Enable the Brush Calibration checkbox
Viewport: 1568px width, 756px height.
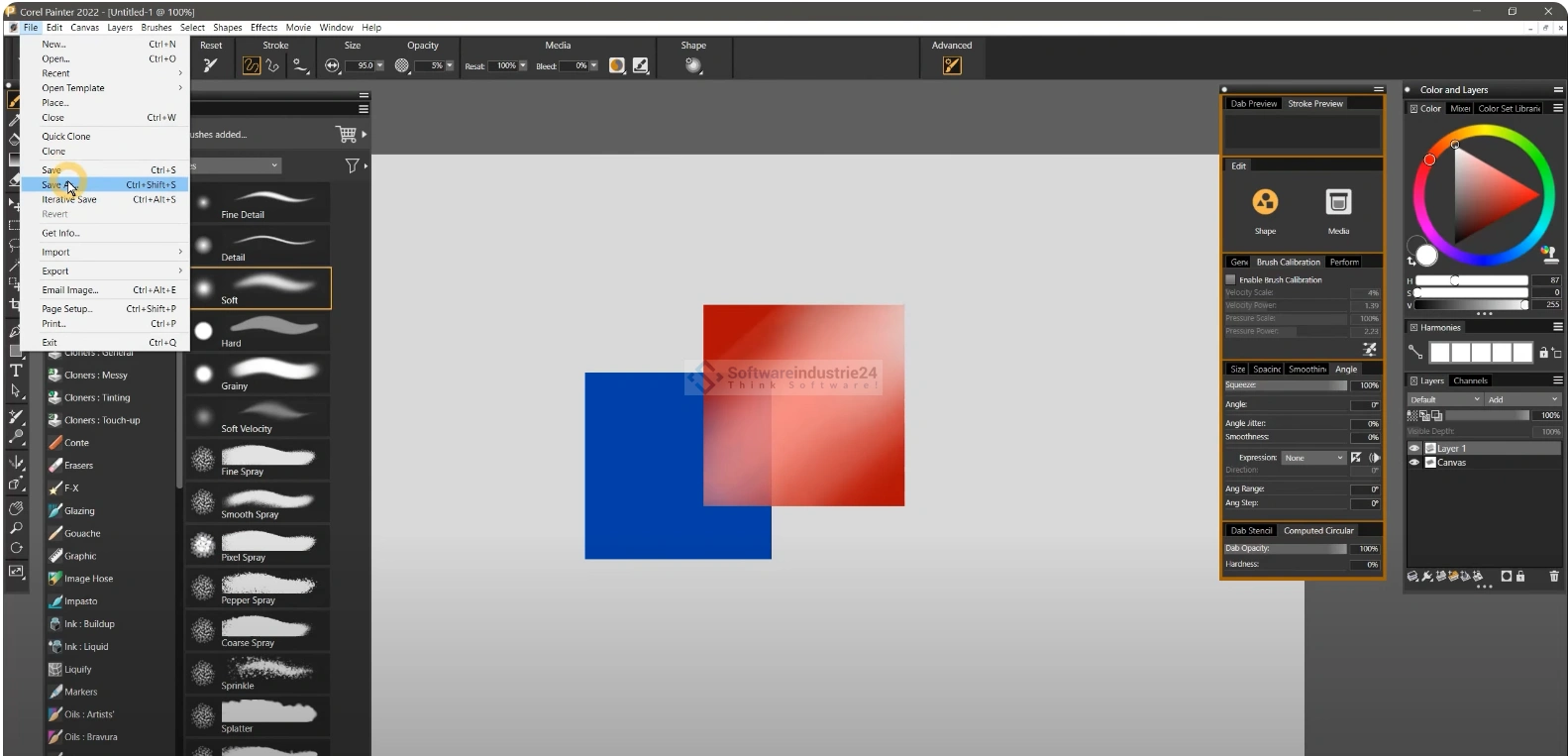coord(1231,280)
